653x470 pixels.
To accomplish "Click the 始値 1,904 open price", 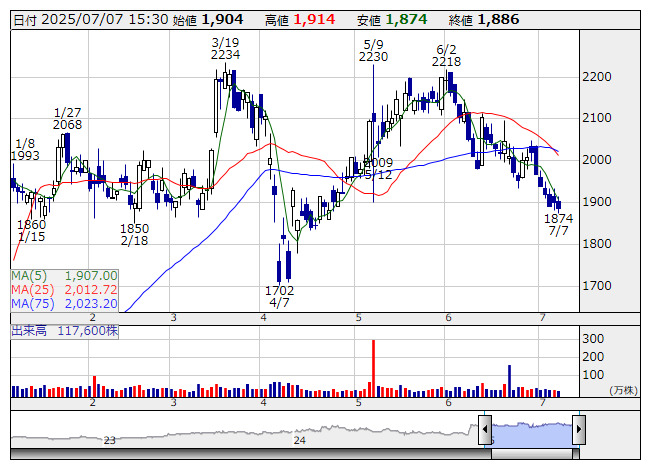I will [x=208, y=20].
